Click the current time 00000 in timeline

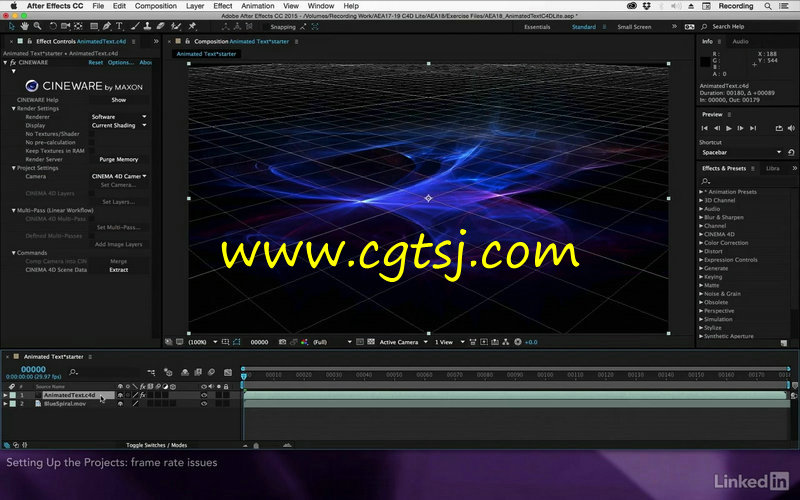coord(33,369)
